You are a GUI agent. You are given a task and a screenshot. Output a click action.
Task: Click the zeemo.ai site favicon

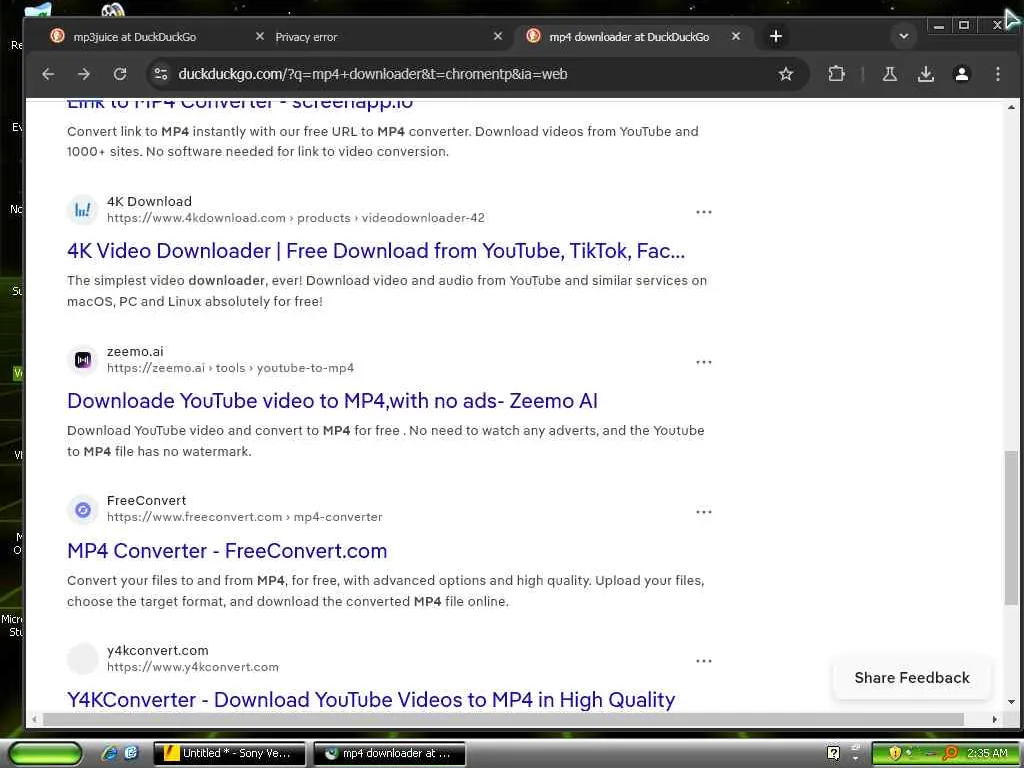(82, 360)
